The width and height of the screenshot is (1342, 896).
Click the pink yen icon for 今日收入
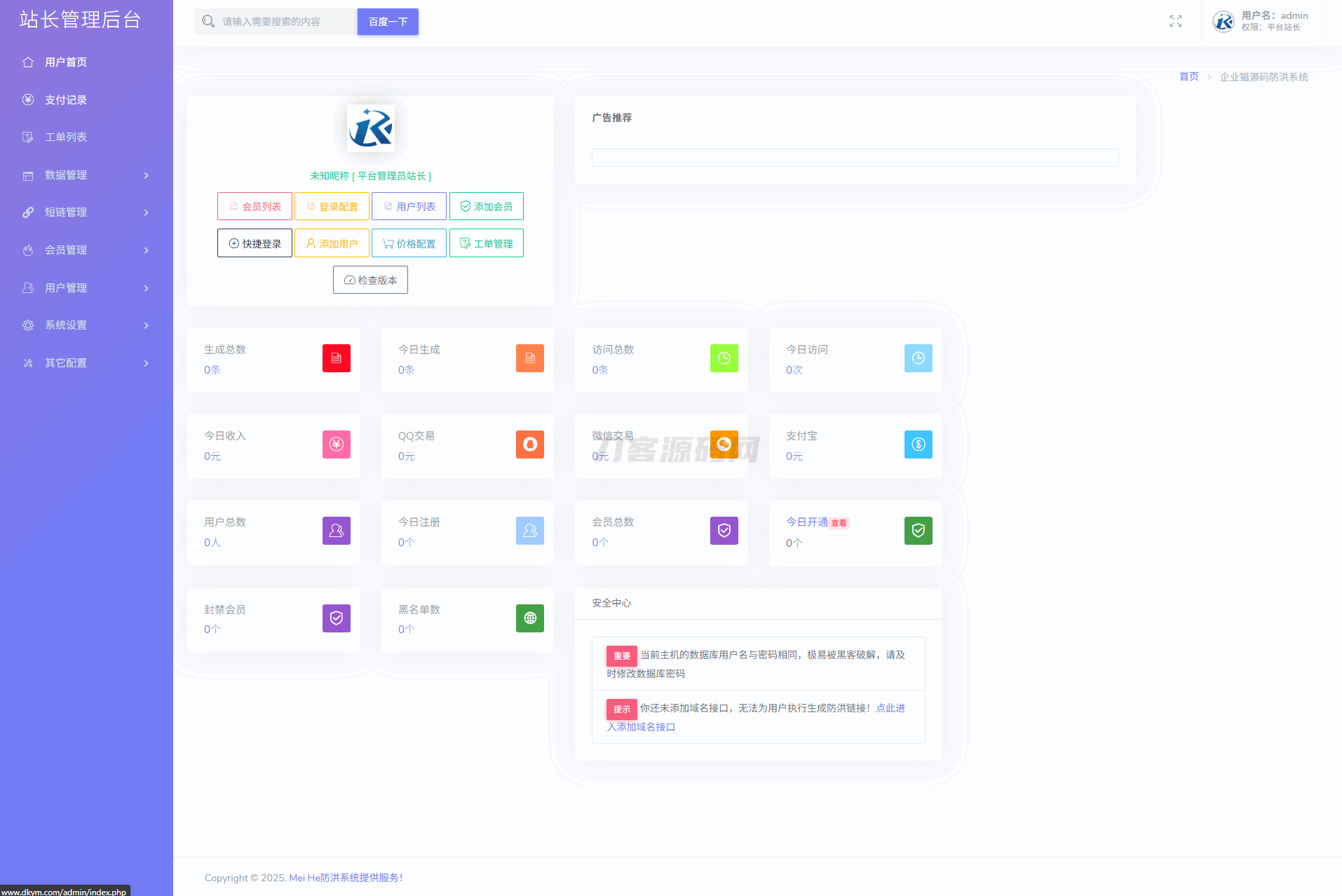click(336, 444)
